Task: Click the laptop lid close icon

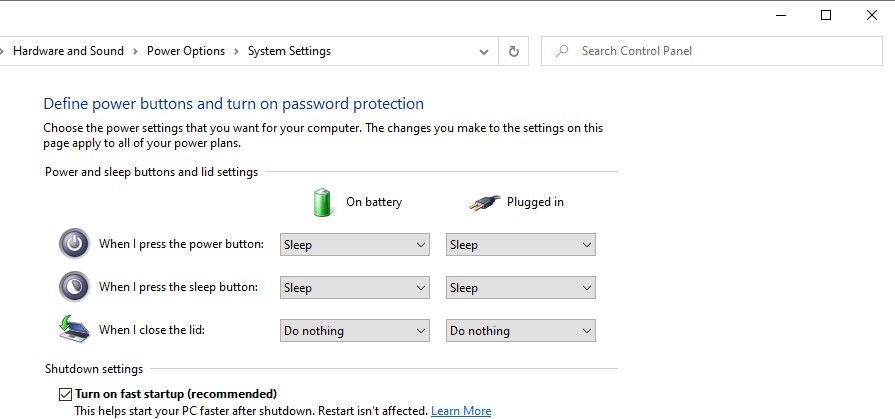Action: click(74, 330)
